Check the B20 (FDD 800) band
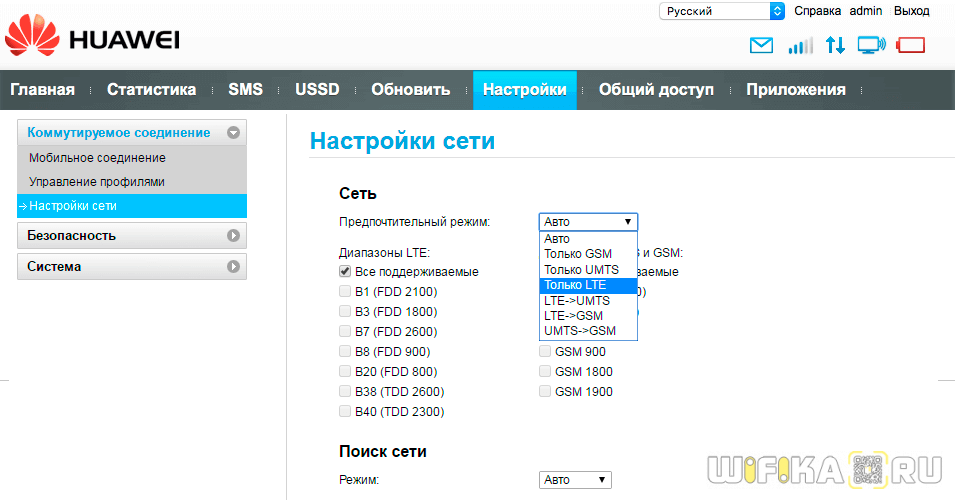The image size is (955, 500). [x=346, y=372]
